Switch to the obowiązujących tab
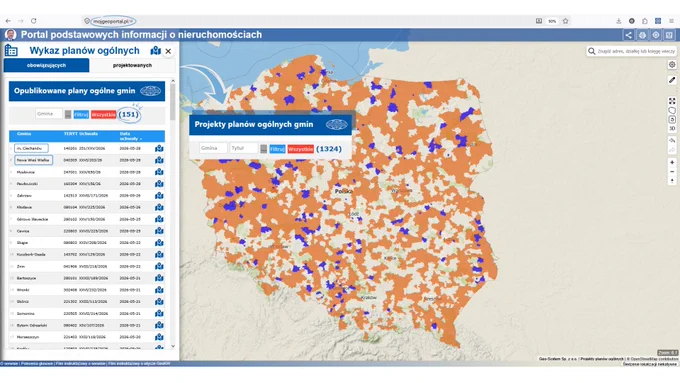The width and height of the screenshot is (680, 383). (46, 65)
